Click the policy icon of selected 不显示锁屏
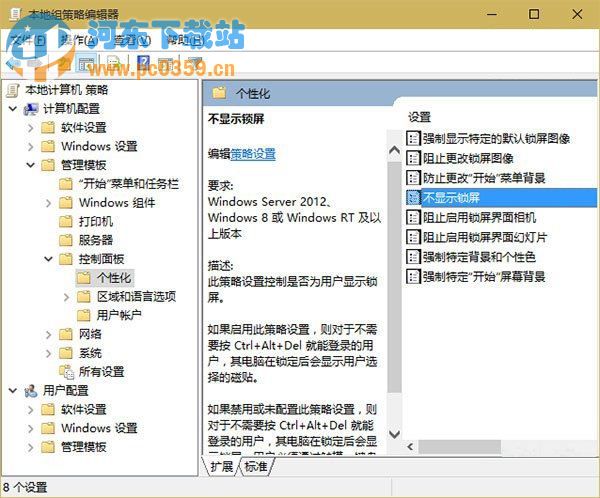600x498 pixels. (413, 198)
